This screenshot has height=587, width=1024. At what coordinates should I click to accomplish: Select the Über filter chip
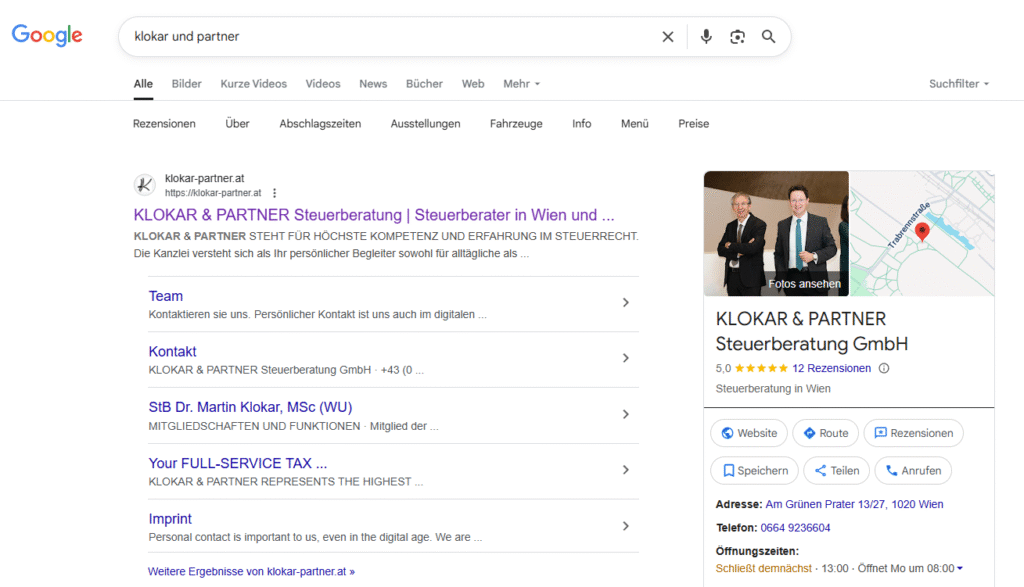tap(237, 123)
